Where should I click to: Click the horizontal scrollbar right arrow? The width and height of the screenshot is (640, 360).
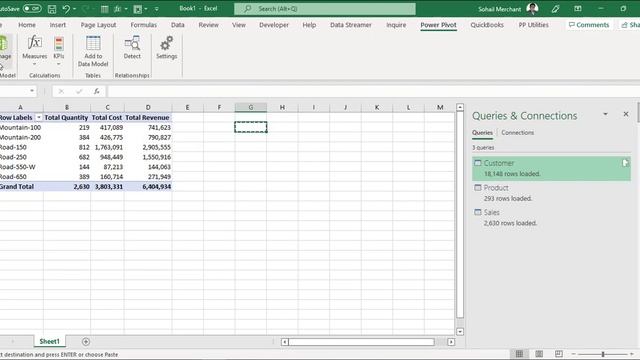(x=451, y=342)
